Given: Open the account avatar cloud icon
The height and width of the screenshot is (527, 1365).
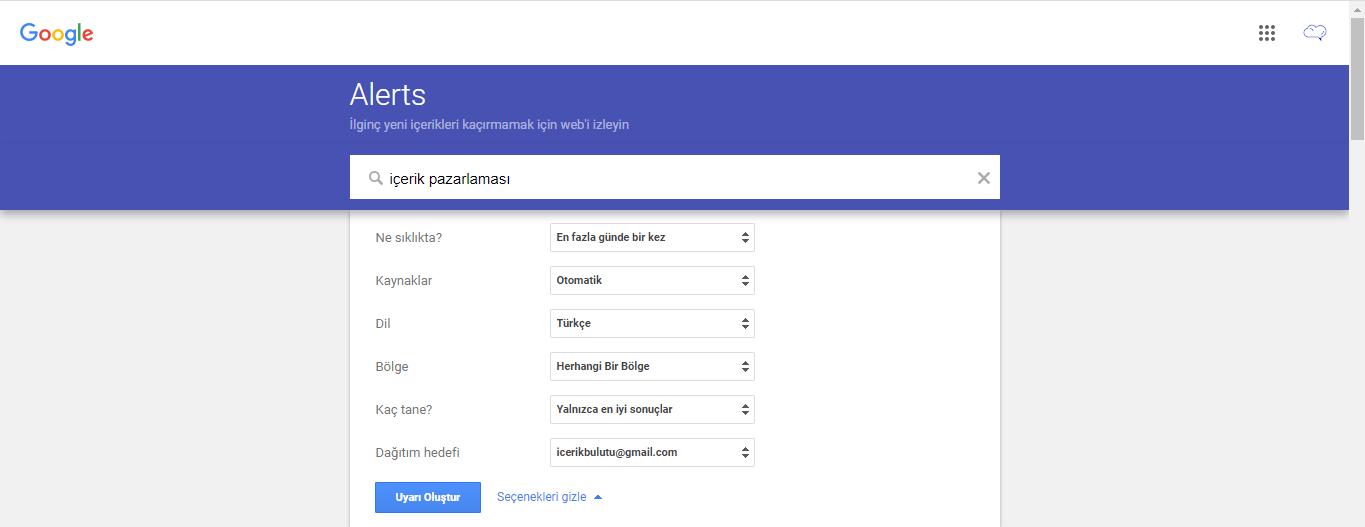Looking at the screenshot, I should click(1314, 33).
